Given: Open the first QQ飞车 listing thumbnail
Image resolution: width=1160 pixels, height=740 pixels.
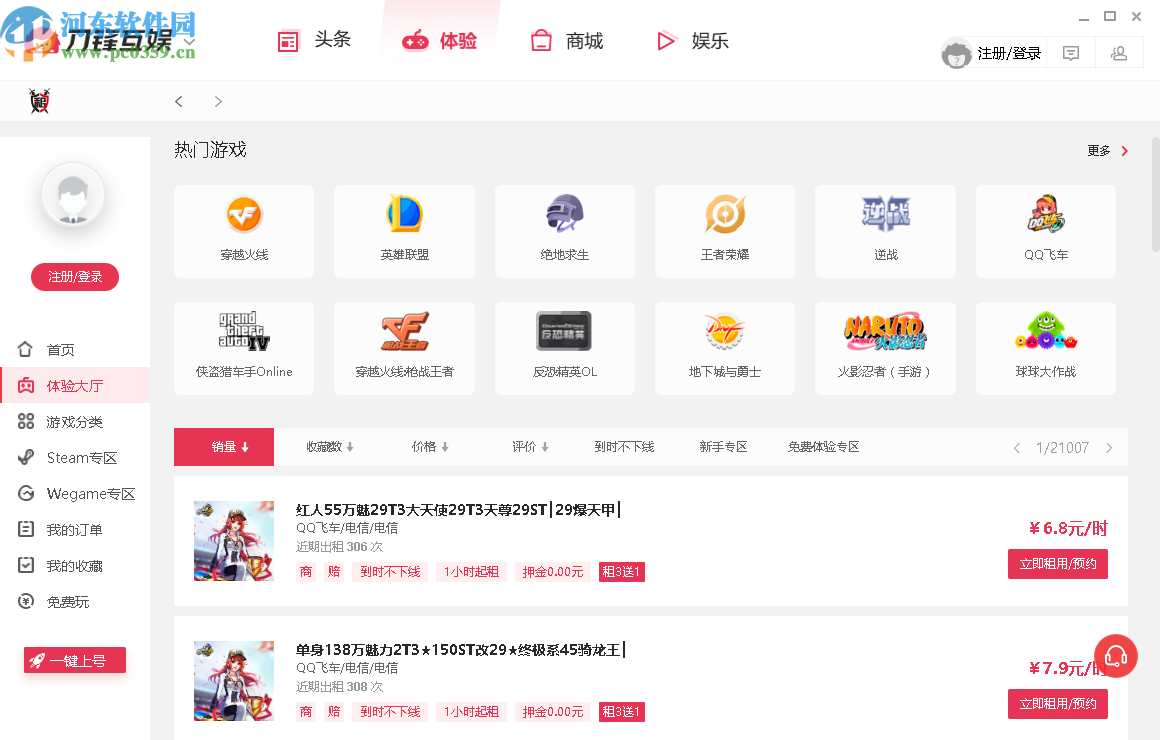Looking at the screenshot, I should click(233, 540).
